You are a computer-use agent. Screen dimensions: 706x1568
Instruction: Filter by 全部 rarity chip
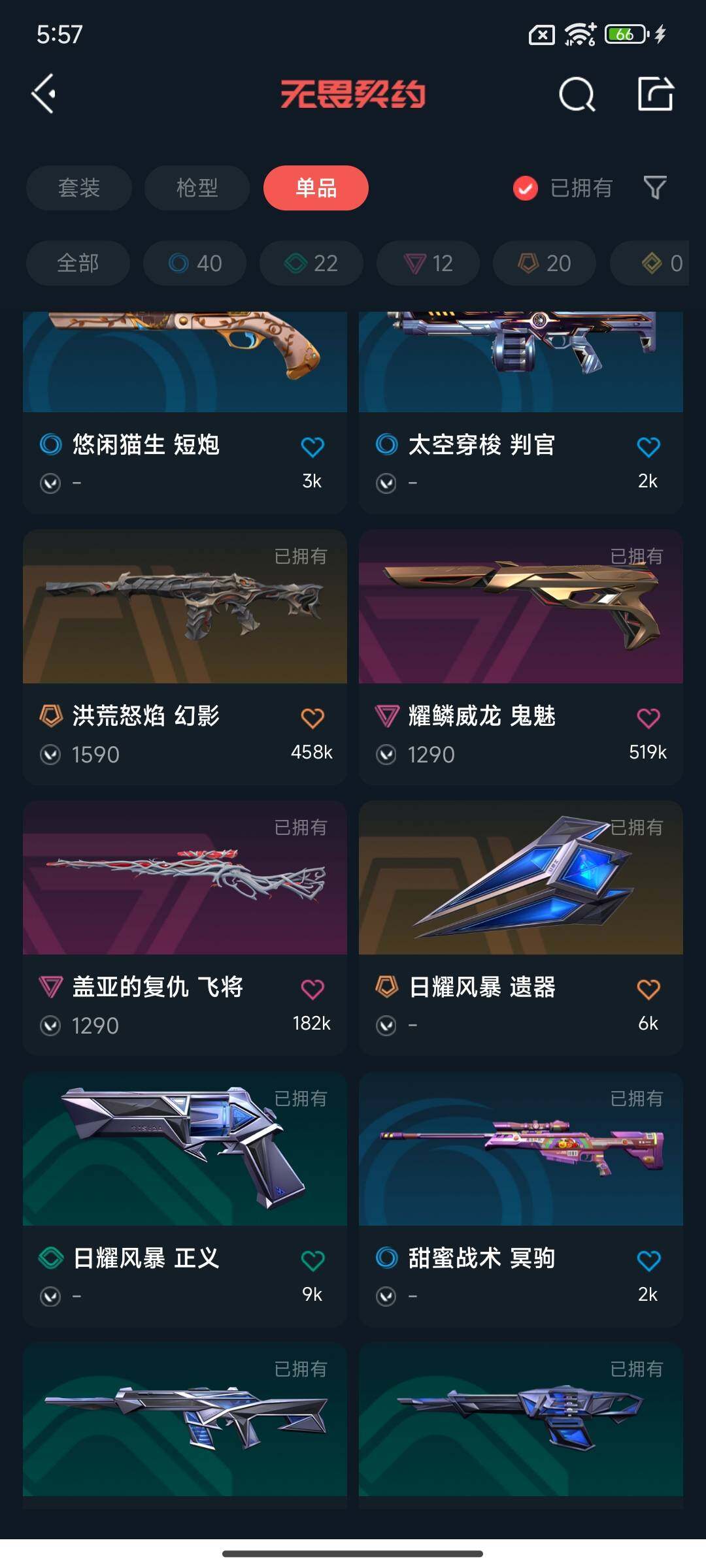coord(78,263)
